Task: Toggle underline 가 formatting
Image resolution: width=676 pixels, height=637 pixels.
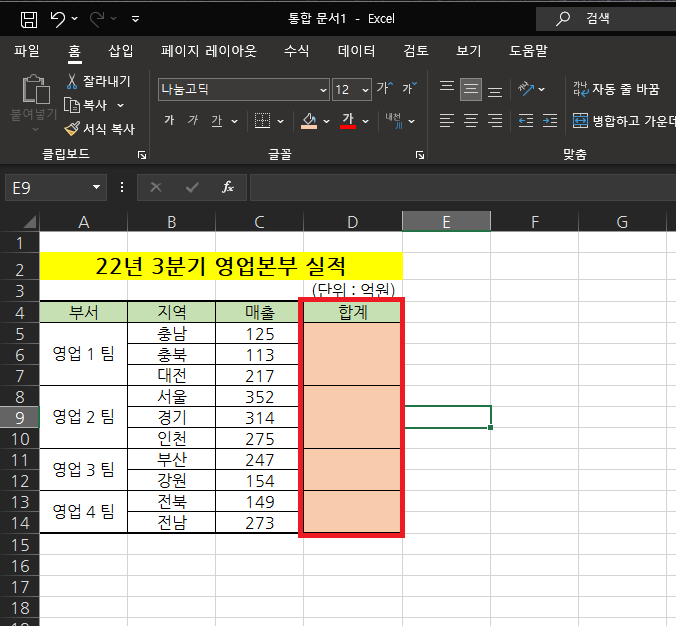Action: pyautogui.click(x=217, y=121)
